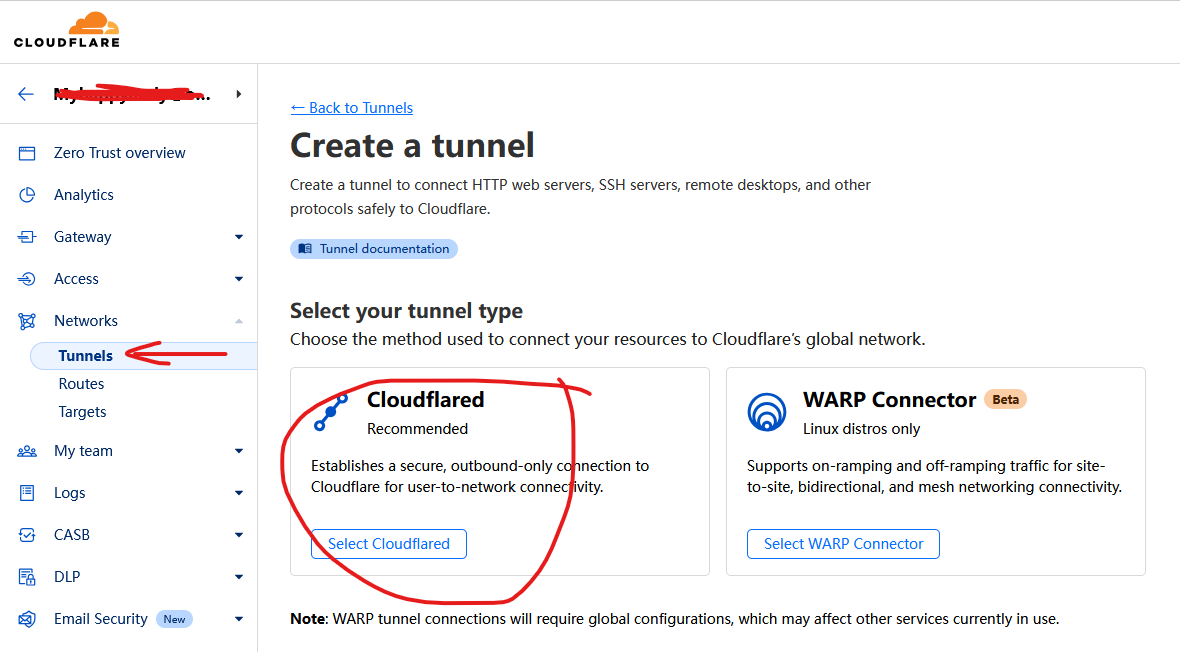Image resolution: width=1180 pixels, height=652 pixels.
Task: Expand the CASB menu arrow
Action: (x=239, y=535)
